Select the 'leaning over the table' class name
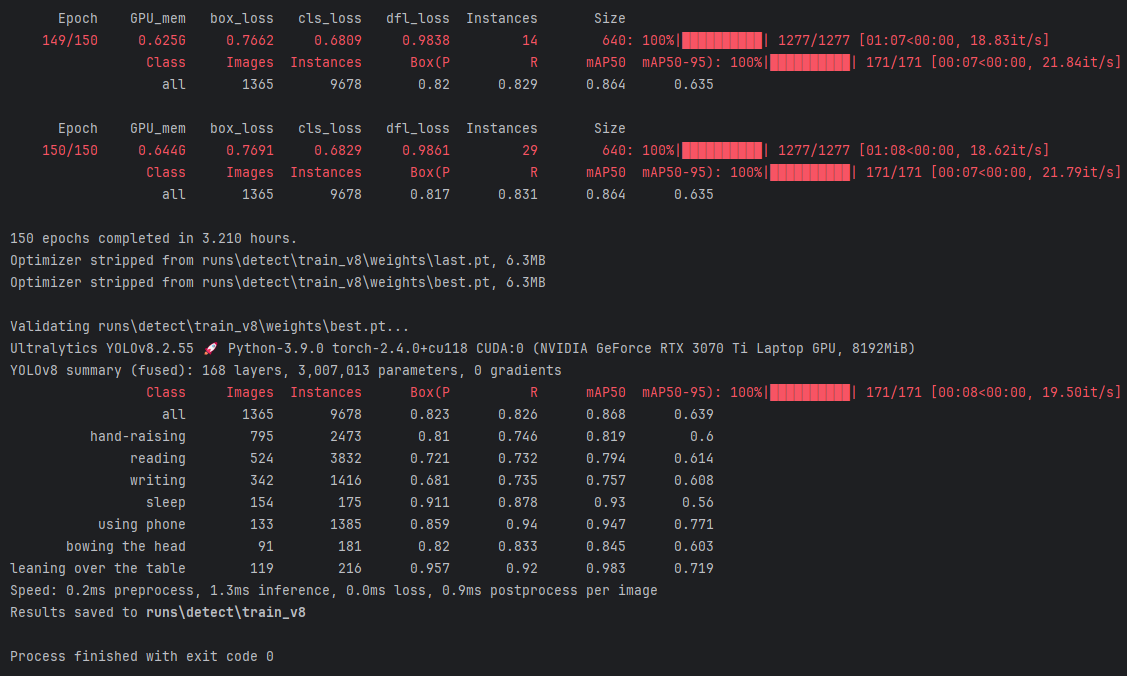This screenshot has height=676, width=1127. click(98, 568)
